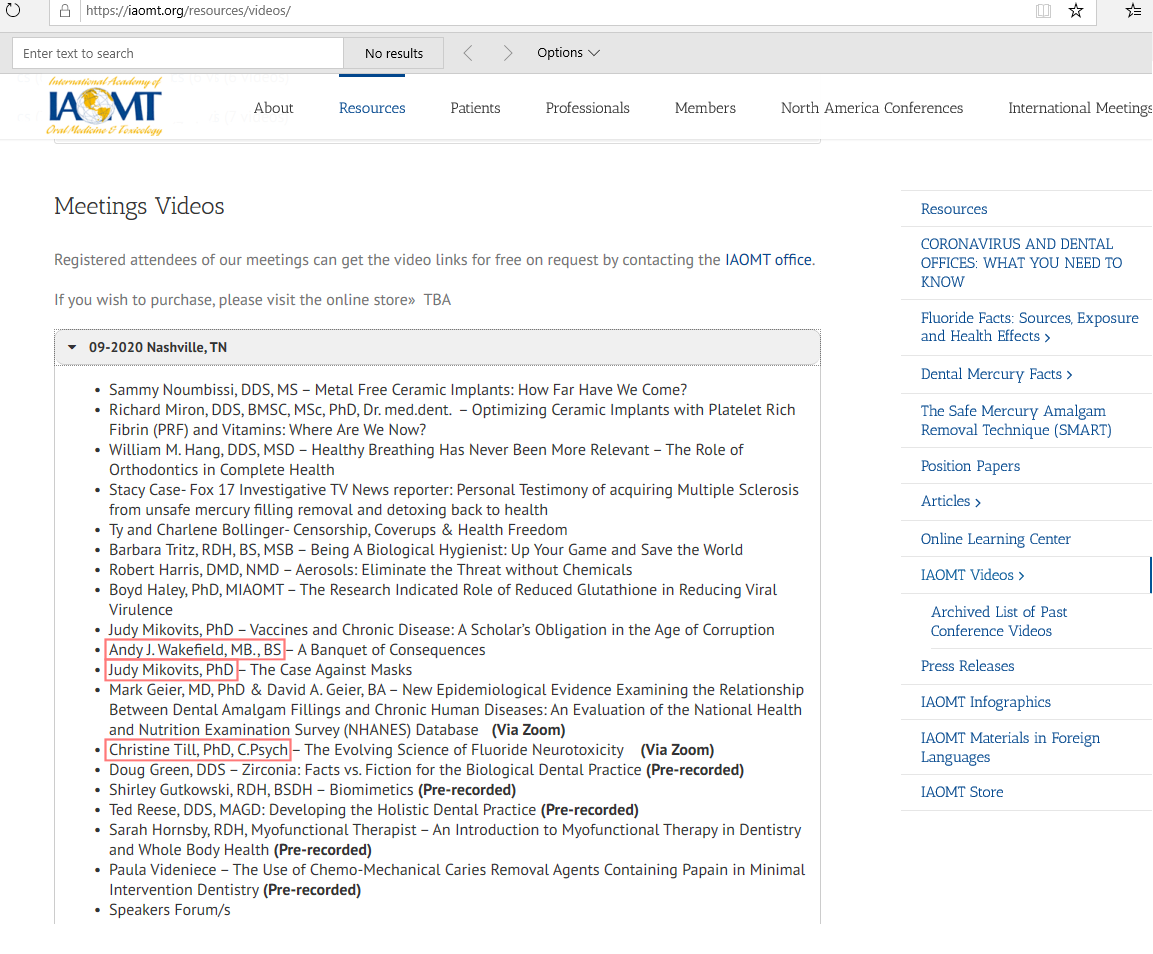The width and height of the screenshot is (1153, 954).
Task: Click the browser refresh icon
Action: click(x=13, y=10)
